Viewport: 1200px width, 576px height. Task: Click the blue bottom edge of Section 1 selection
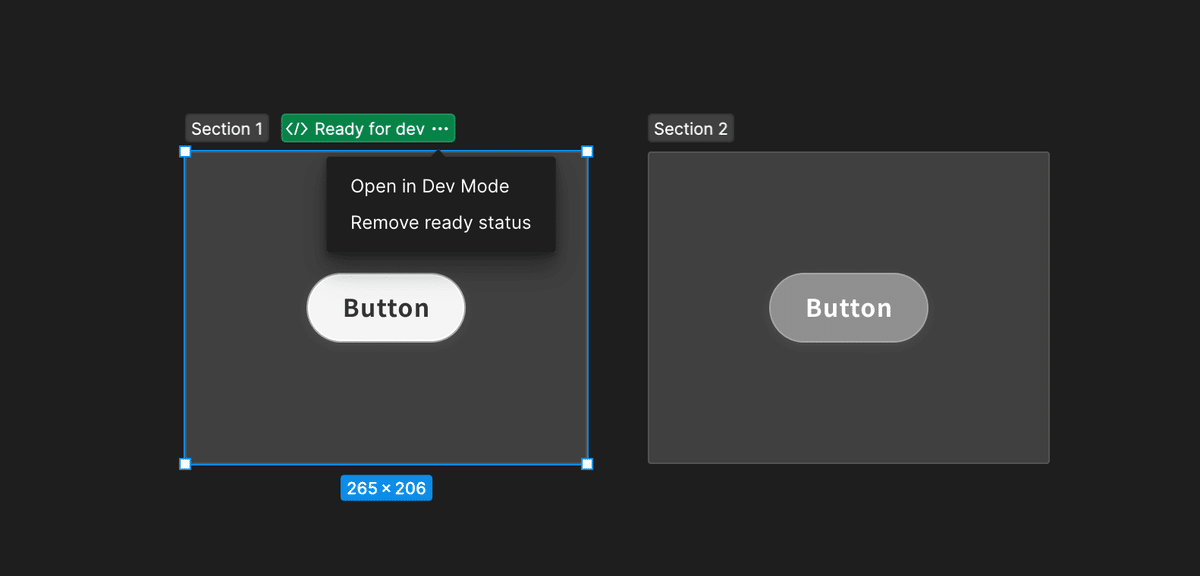coord(386,464)
